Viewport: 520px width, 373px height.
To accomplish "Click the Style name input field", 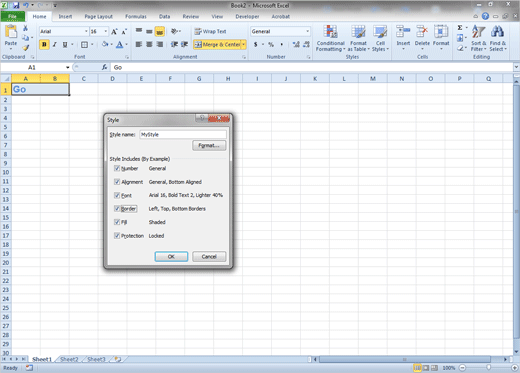I will (x=183, y=134).
